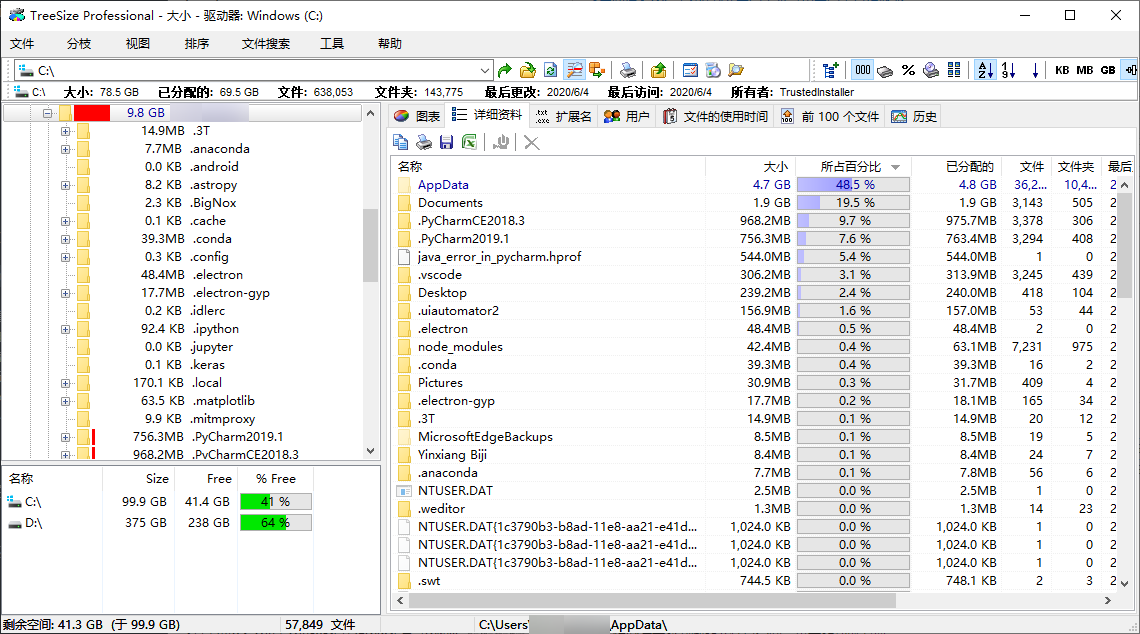1140x634 pixels.
Task: Open the path combo box dropdown arrow
Action: [485, 71]
